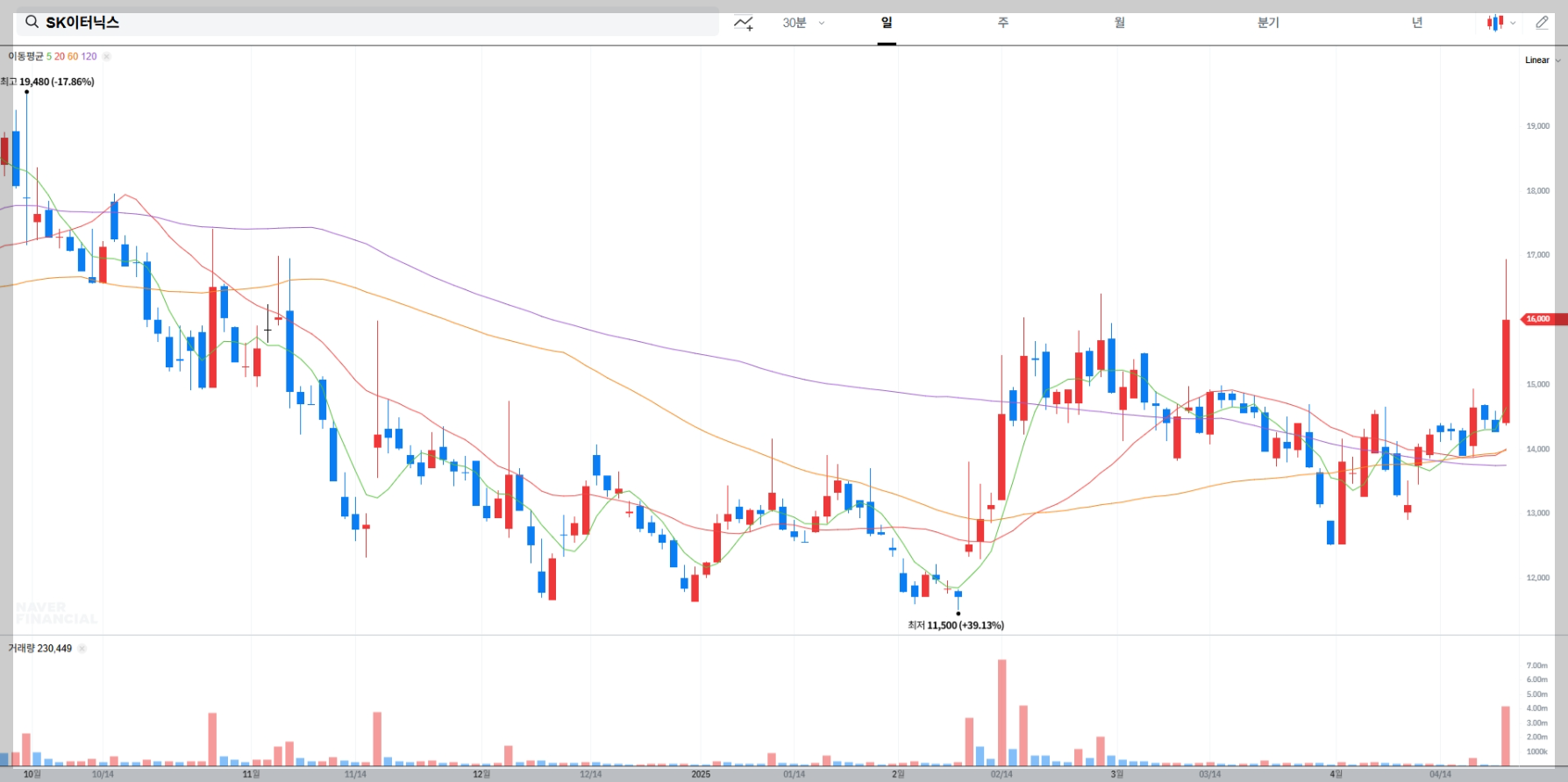Click the 거래량 230,449 volume label
1568x782 pixels.
(40, 649)
